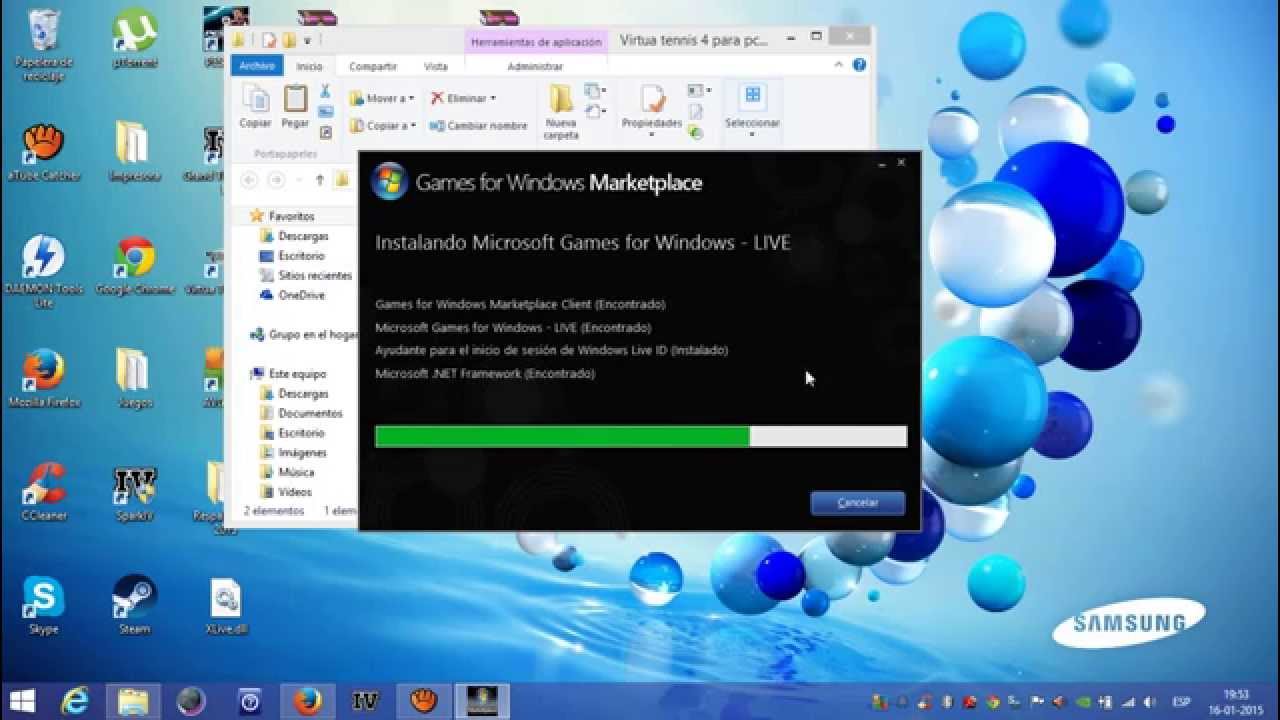Expand the Seleccionar dropdown arrow
Image resolution: width=1280 pixels, height=720 pixels.
point(752,135)
